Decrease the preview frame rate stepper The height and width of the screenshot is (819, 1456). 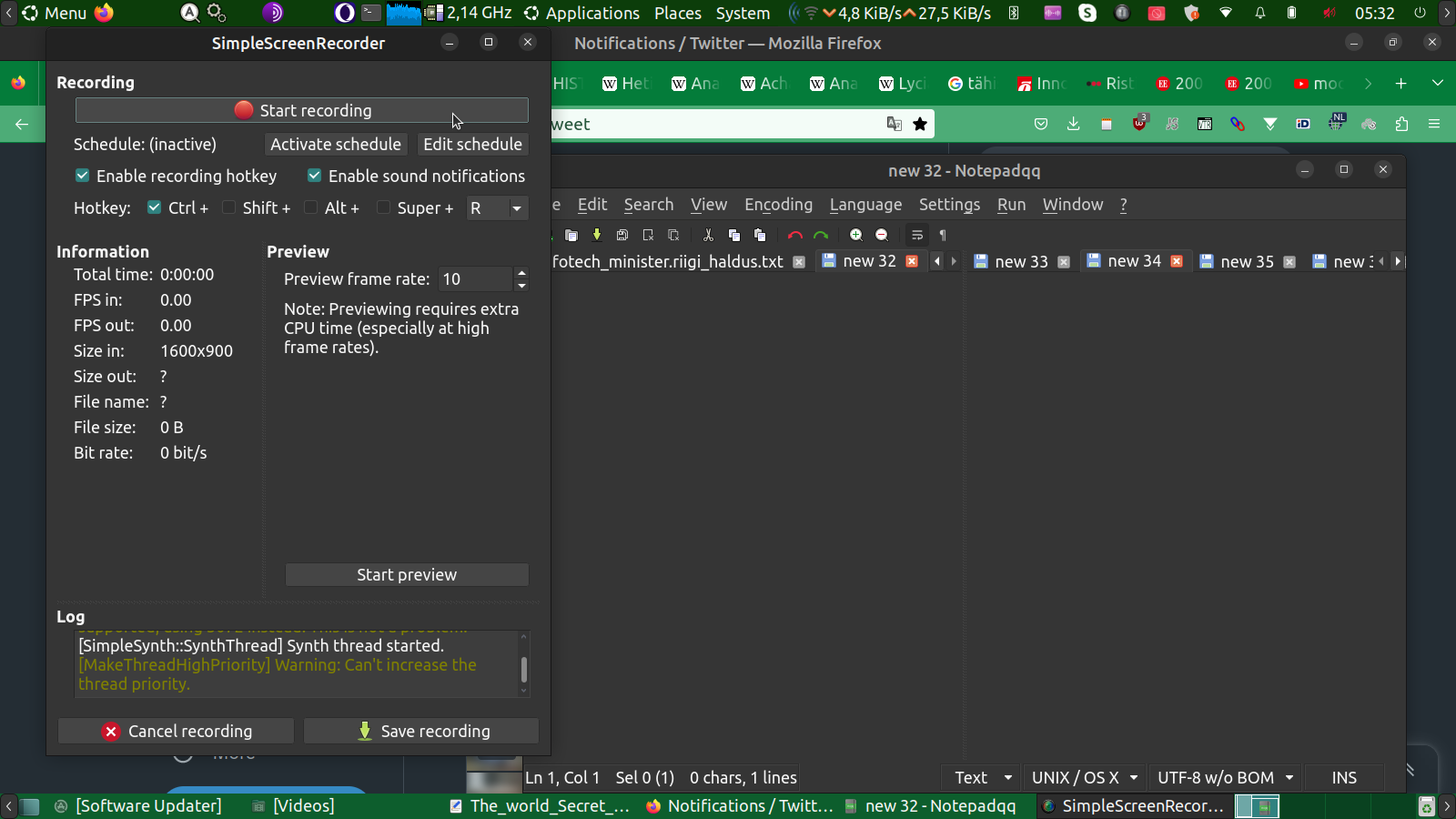click(x=521, y=286)
